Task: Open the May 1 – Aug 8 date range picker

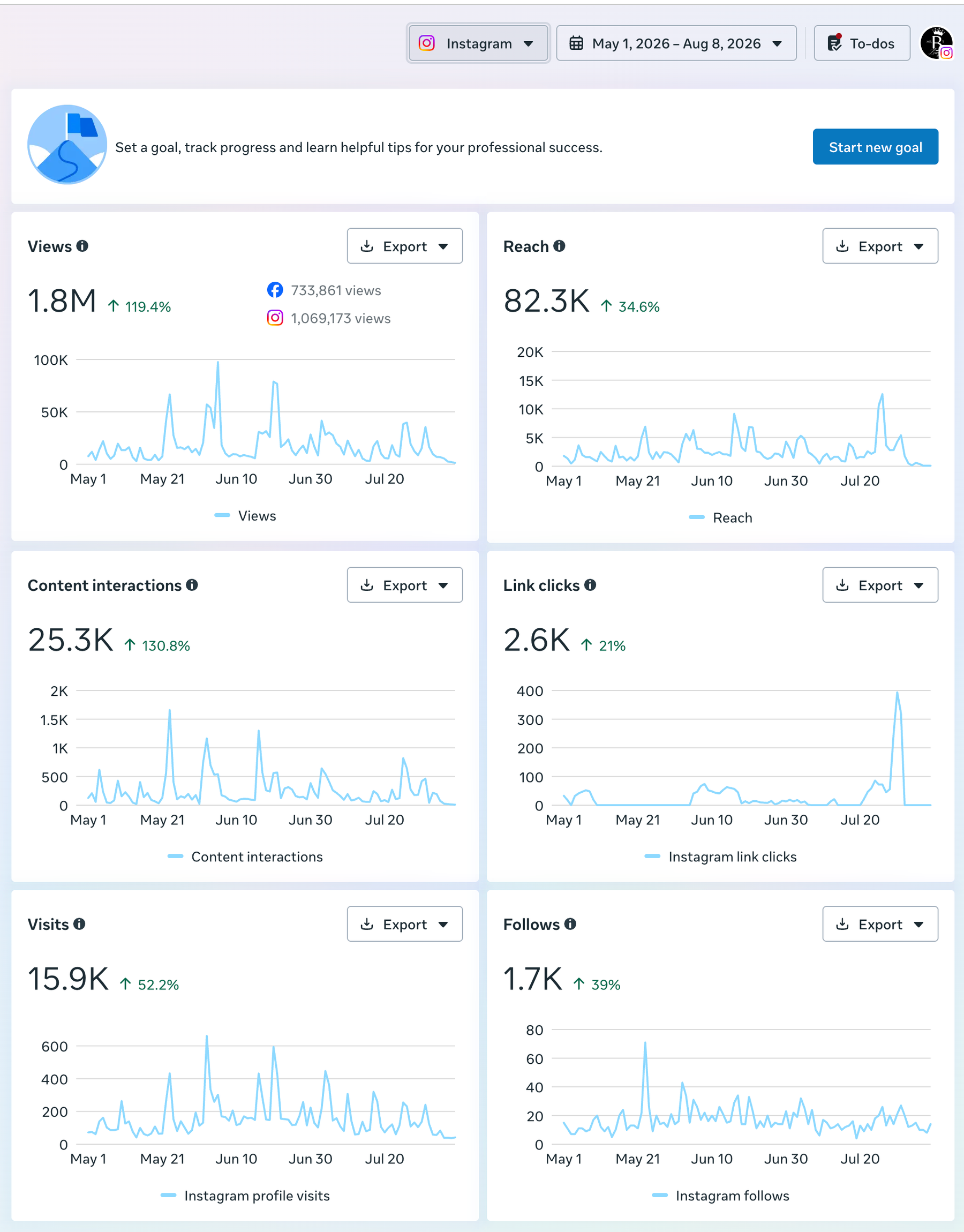Action: [x=676, y=43]
